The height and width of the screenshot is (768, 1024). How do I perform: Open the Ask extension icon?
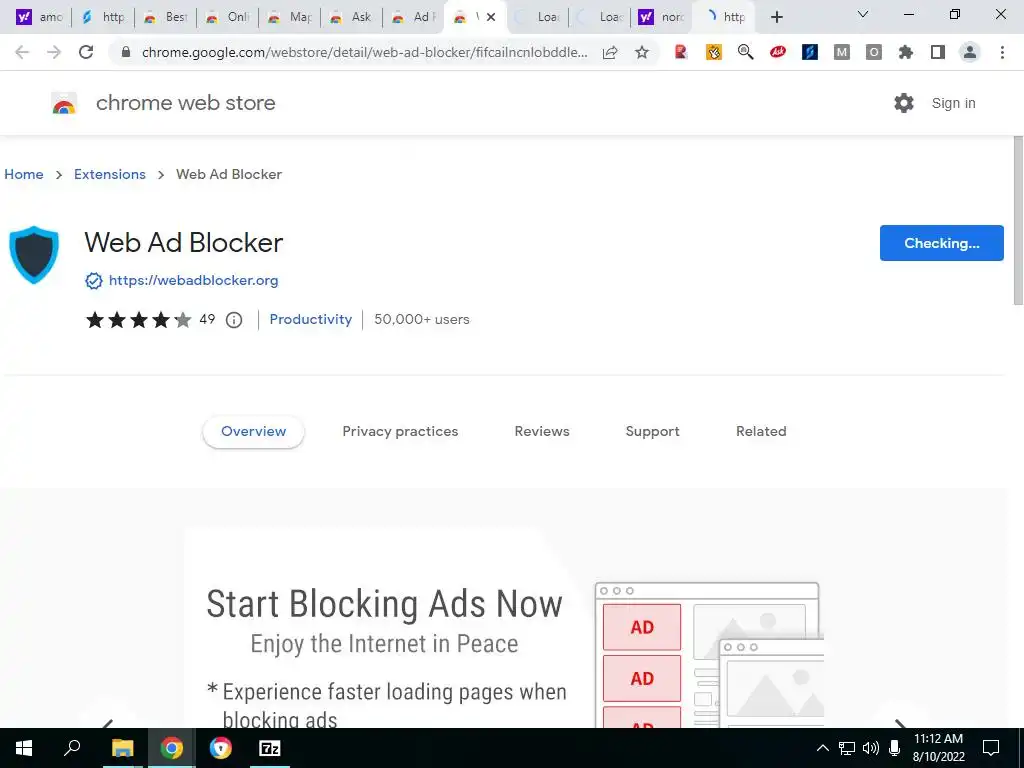pyautogui.click(x=777, y=52)
